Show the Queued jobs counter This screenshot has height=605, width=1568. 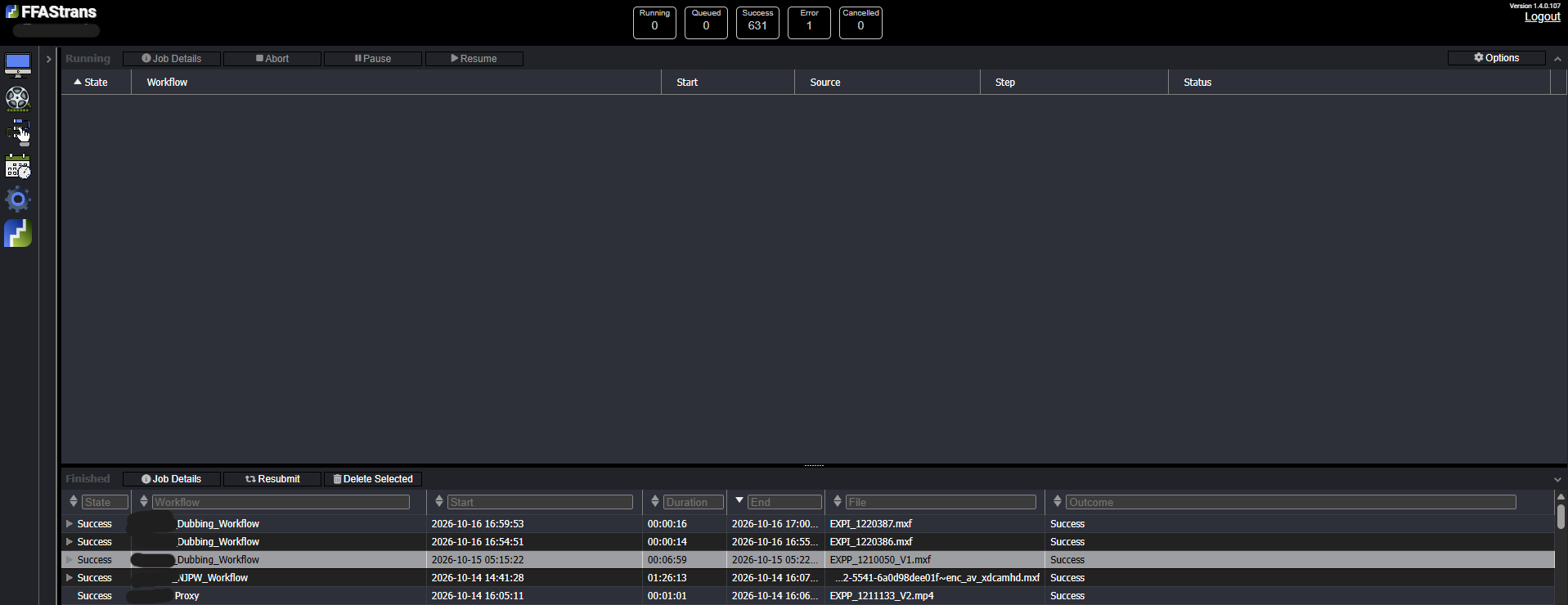706,22
